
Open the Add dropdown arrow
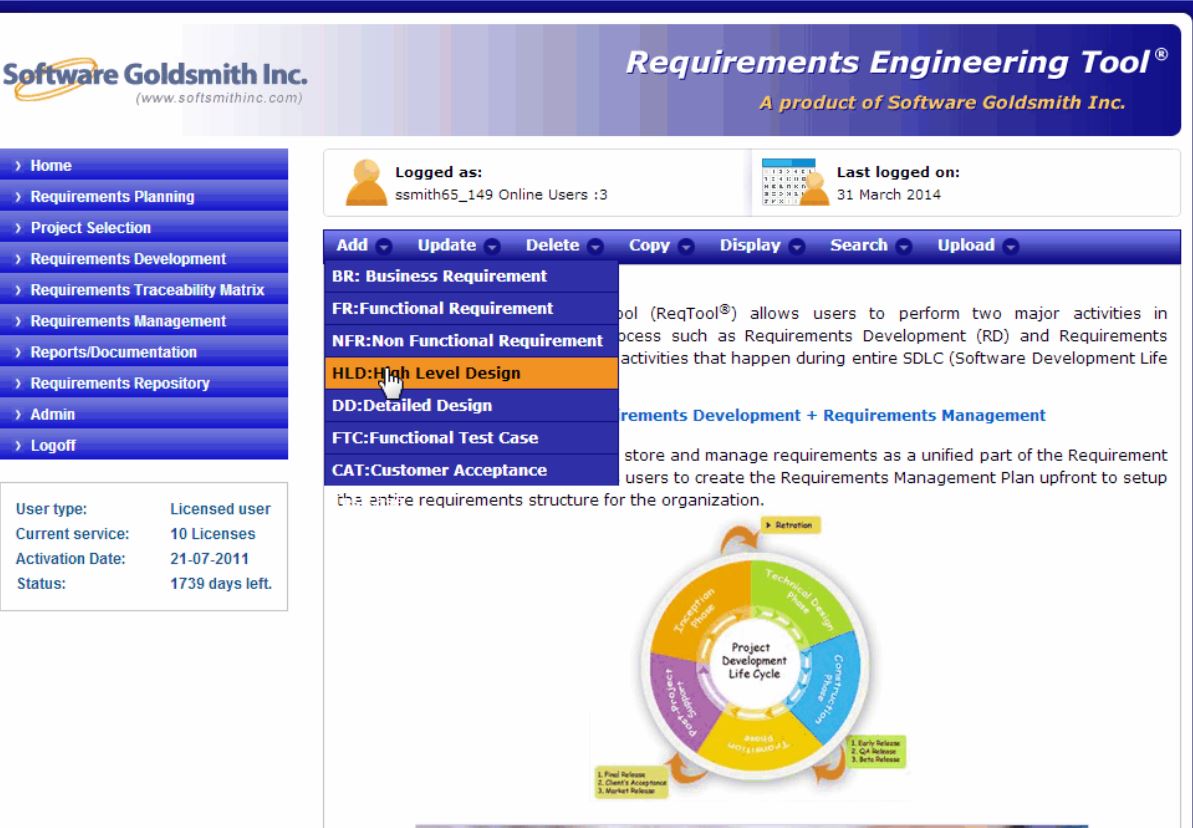click(x=384, y=247)
